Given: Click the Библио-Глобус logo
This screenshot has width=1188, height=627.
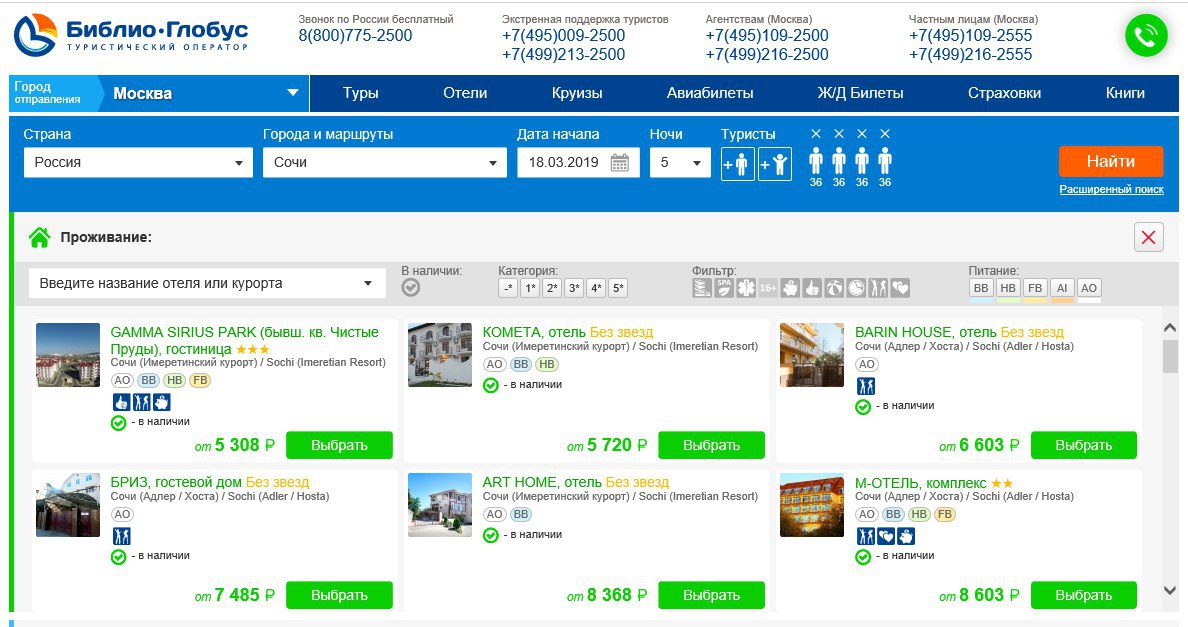Looking at the screenshot, I should click(x=131, y=36).
